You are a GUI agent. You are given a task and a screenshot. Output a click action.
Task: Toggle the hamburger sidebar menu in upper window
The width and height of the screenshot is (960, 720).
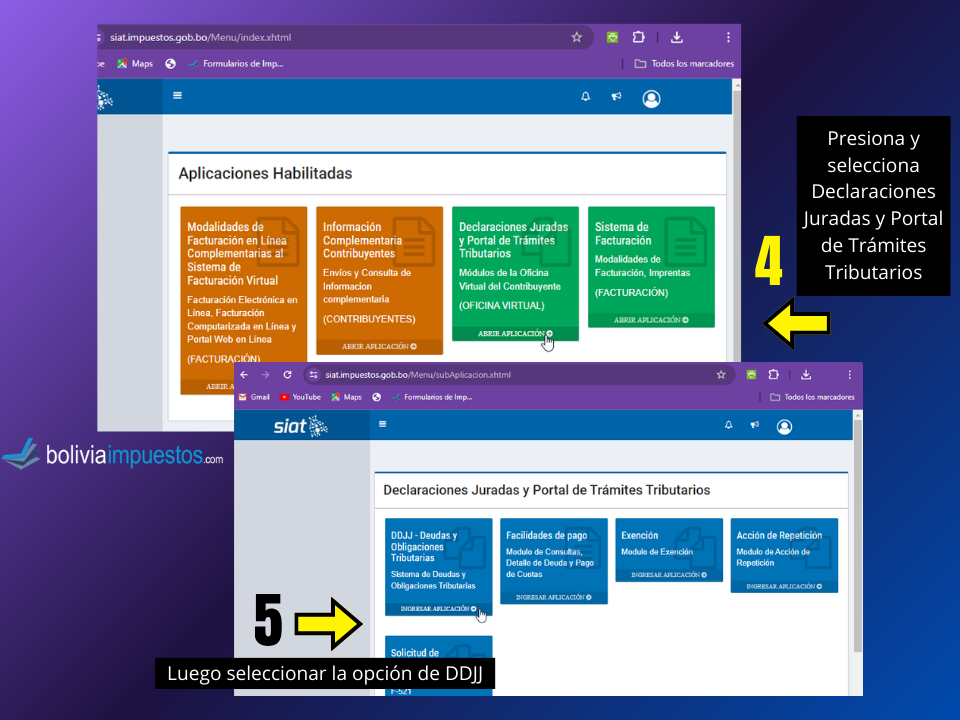pos(178,96)
